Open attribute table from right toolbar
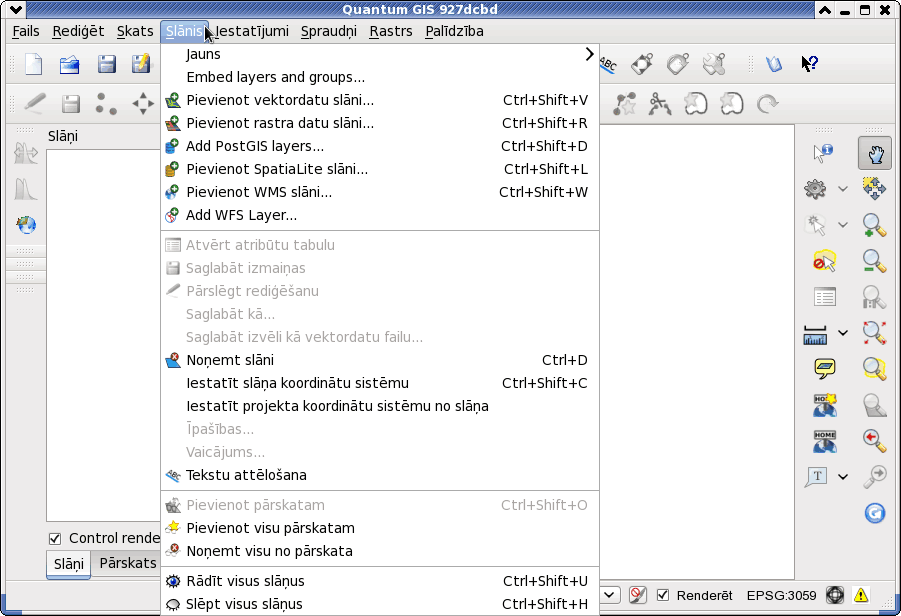The height and width of the screenshot is (616, 901). [825, 297]
